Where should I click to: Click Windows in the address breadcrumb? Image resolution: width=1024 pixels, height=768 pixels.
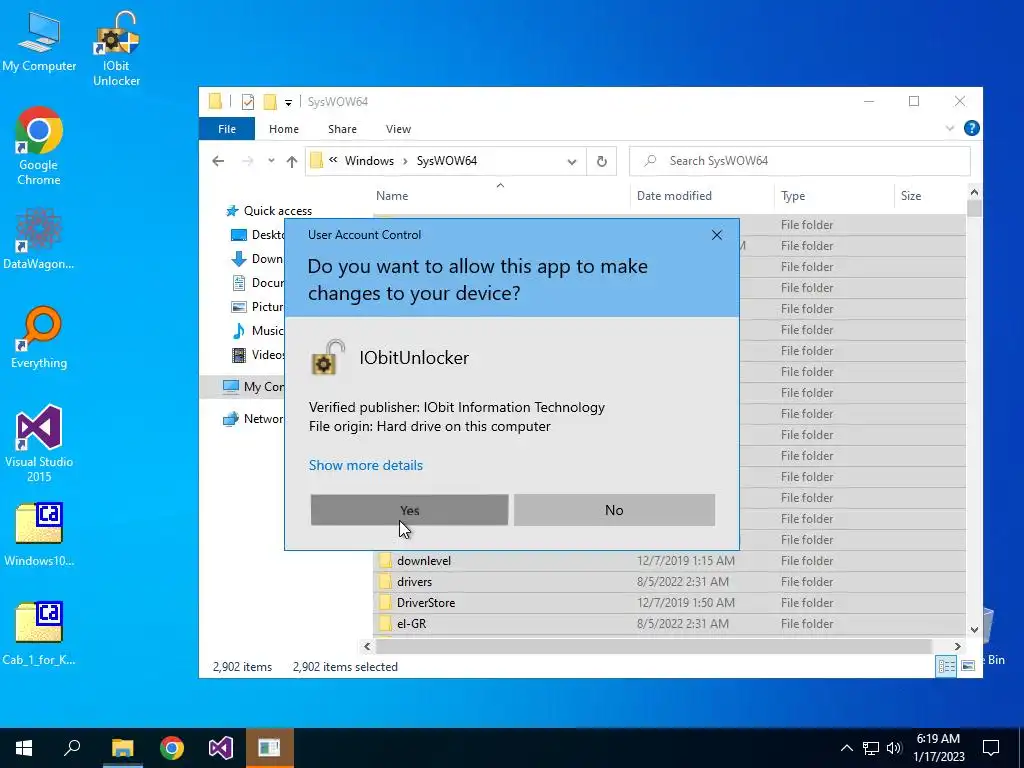click(369, 161)
